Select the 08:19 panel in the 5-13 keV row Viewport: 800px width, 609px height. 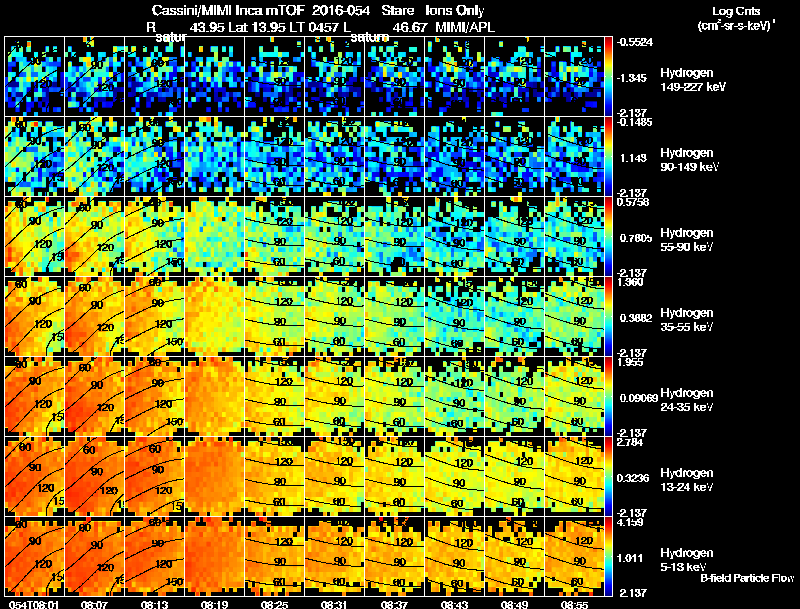pyautogui.click(x=215, y=556)
